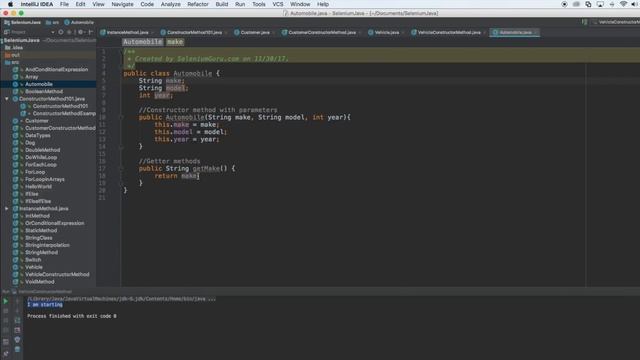
Task: Select BooleanMethod in project tree
Action: click(x=44, y=91)
